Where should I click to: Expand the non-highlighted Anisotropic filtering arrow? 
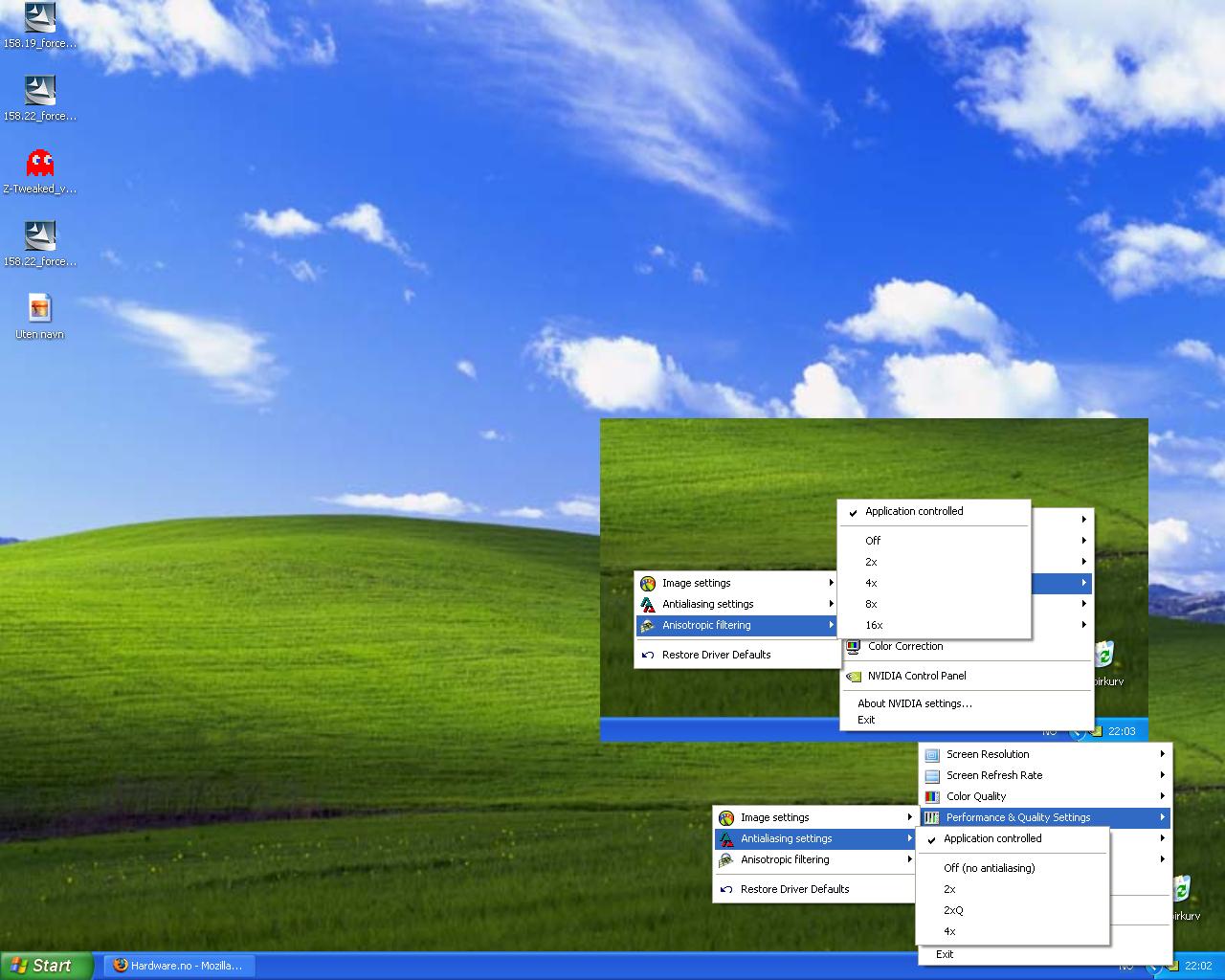pos(909,859)
